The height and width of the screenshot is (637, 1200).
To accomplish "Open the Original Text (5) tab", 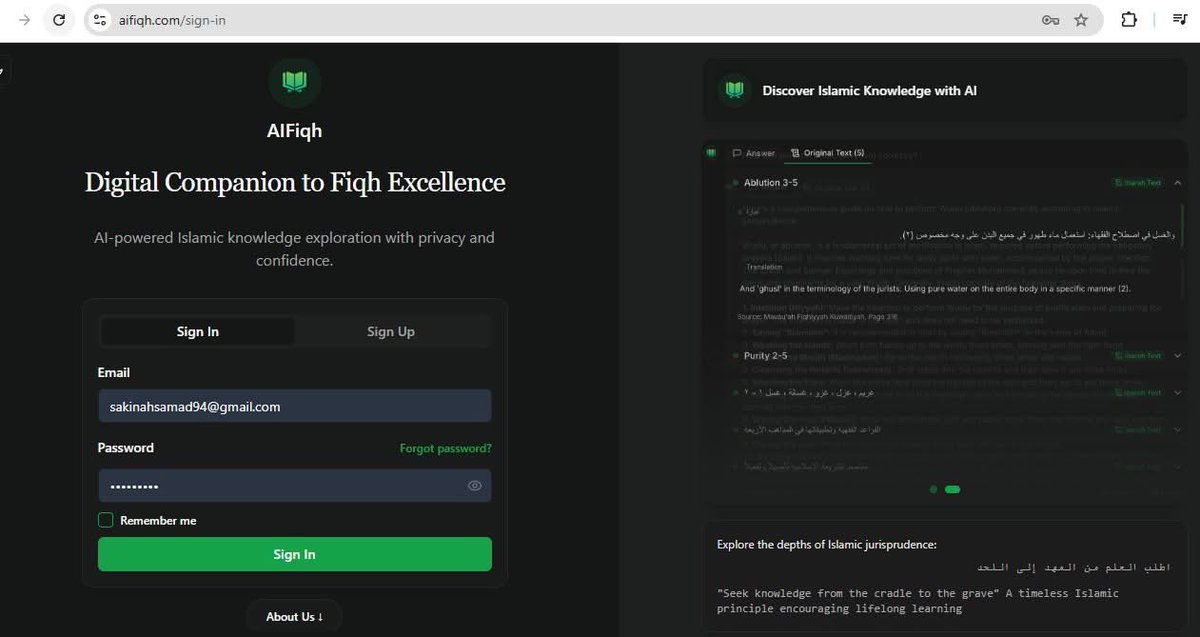I will point(827,153).
